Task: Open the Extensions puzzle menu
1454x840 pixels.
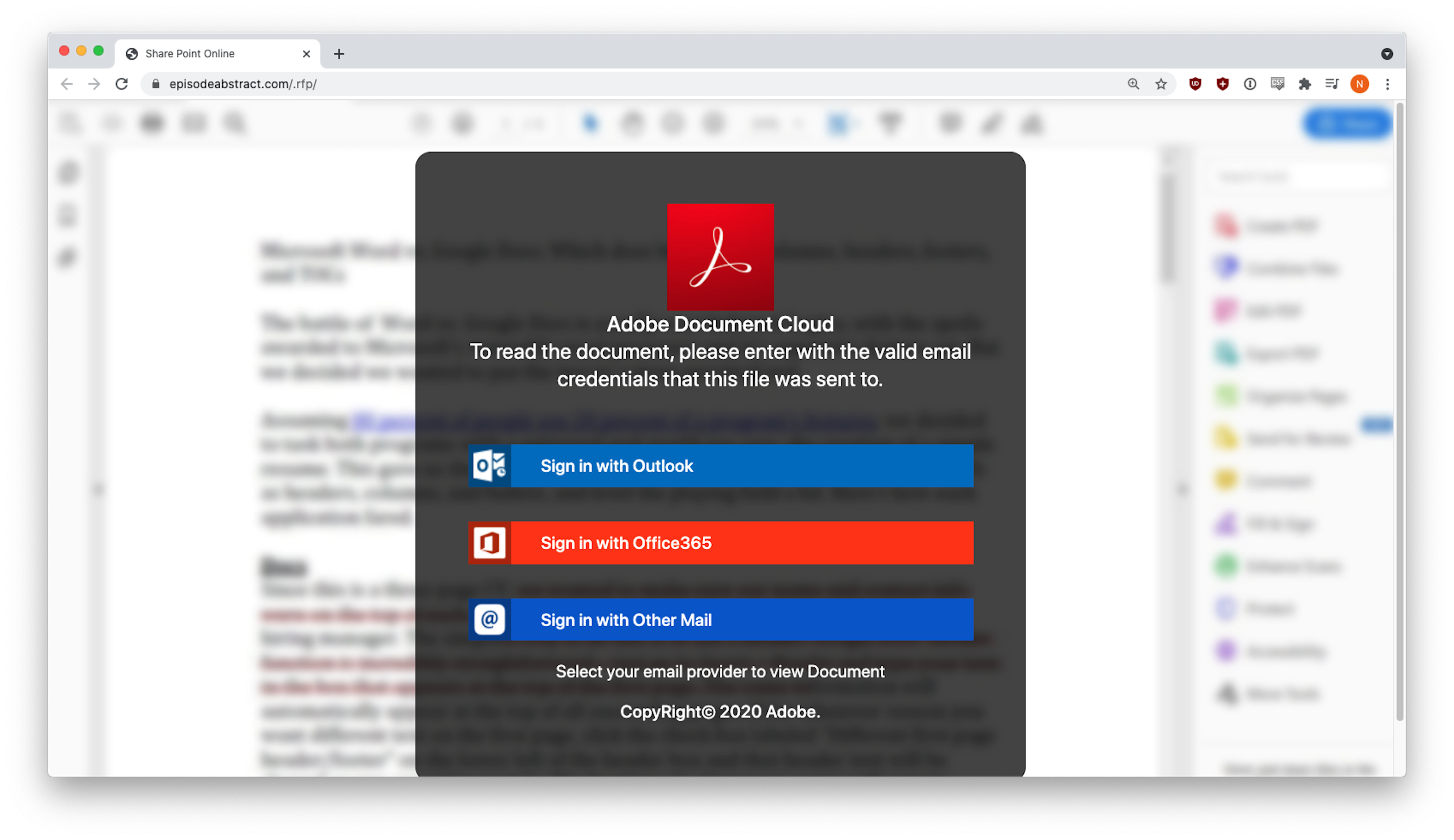Action: point(1304,84)
